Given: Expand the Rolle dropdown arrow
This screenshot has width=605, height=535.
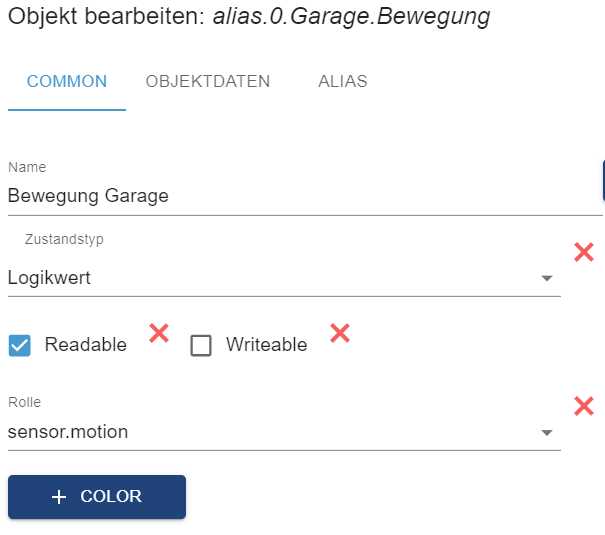Looking at the screenshot, I should (x=547, y=433).
